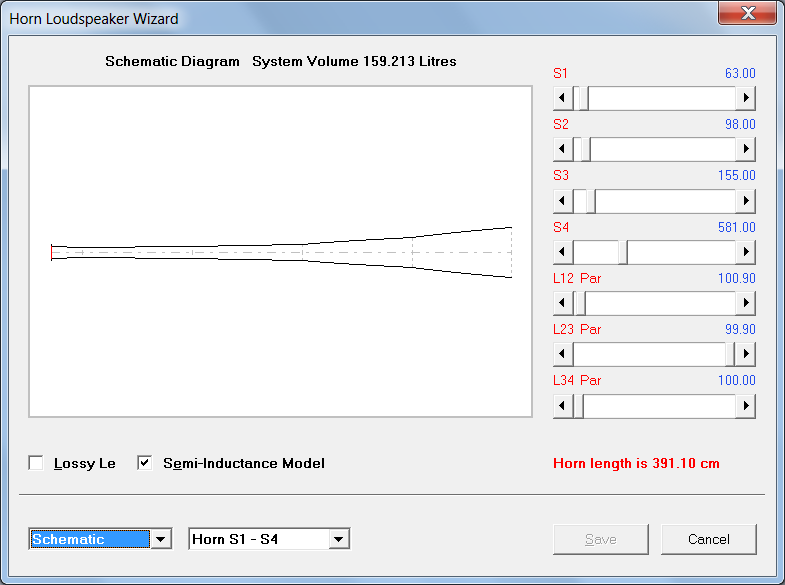
Task: Click the S4 label
Action: [561, 227]
